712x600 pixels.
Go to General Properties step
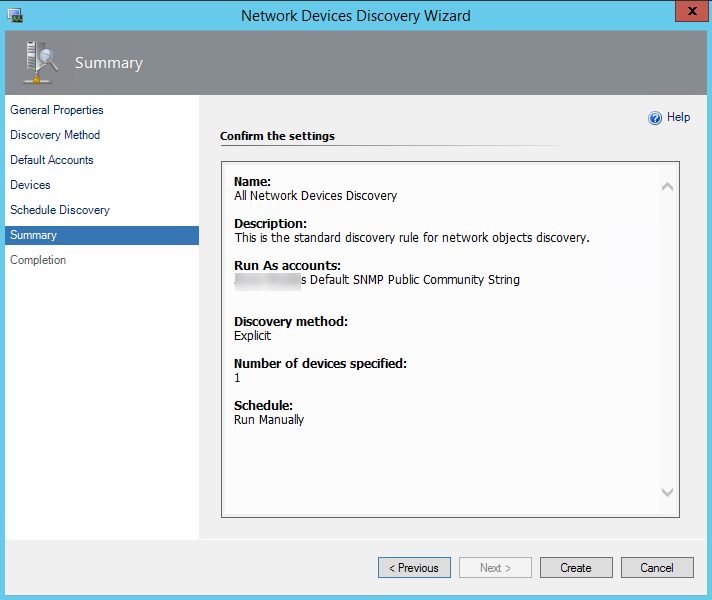click(x=57, y=110)
